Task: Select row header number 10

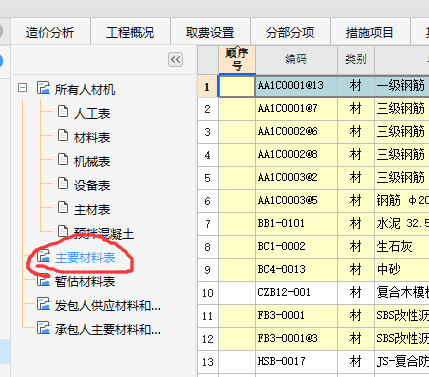Action: pyautogui.click(x=208, y=293)
